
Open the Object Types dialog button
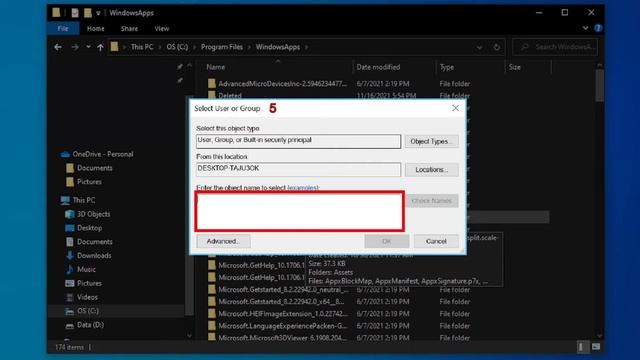click(x=431, y=141)
